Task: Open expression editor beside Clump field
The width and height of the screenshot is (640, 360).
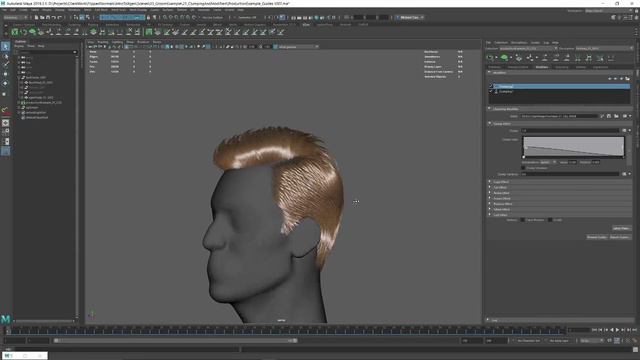Action: pos(624,131)
